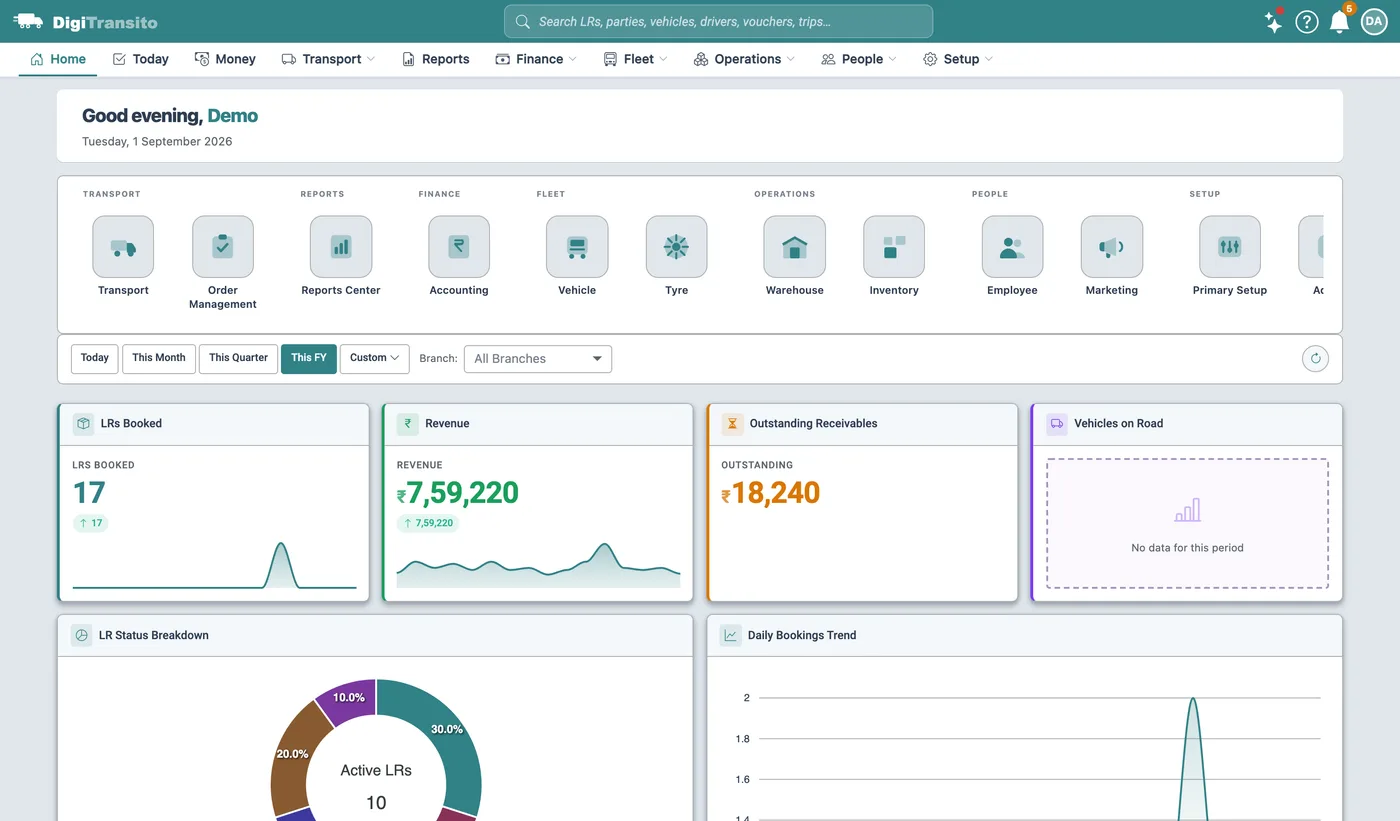Click the search LRs, parties, vehicles field
This screenshot has height=821, width=1400.
[x=718, y=21]
